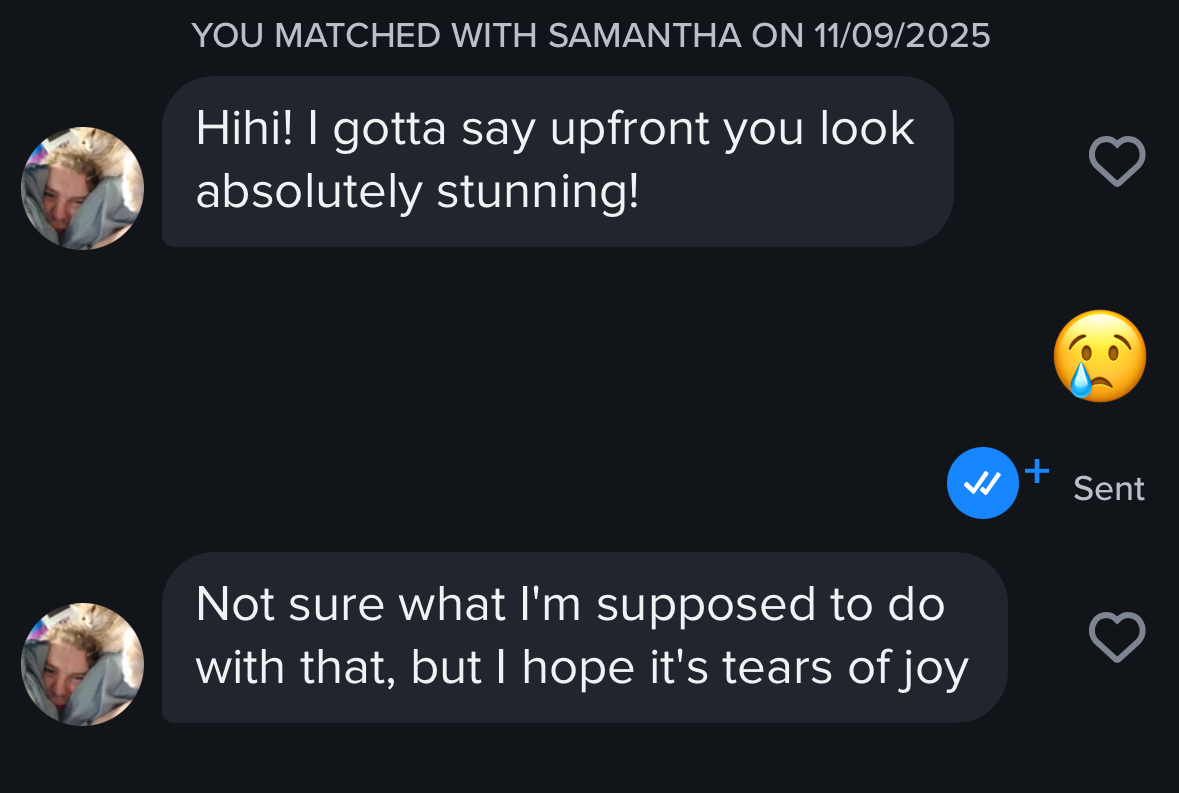1179x793 pixels.
Task: Select the "absolutely stunning!" message bubble
Action: (x=558, y=162)
